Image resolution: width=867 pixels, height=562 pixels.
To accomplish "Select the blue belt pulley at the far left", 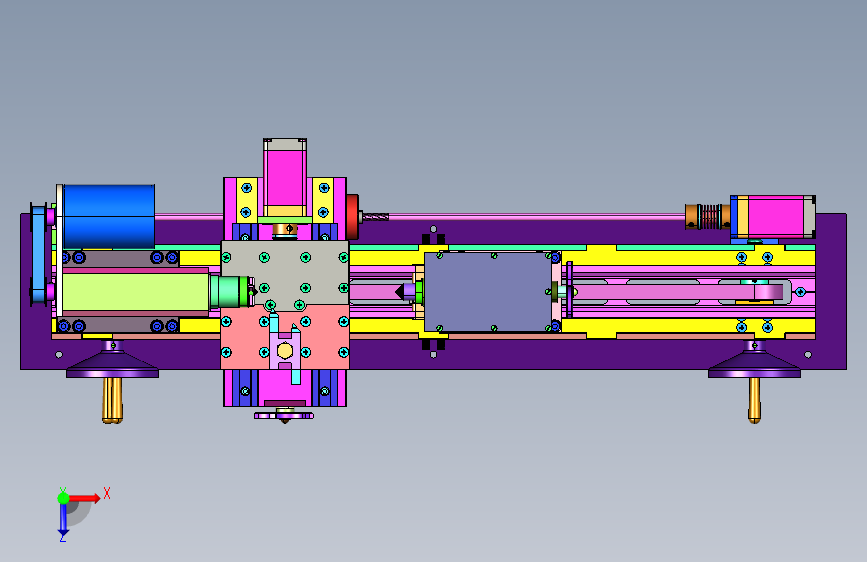I will click(39, 254).
